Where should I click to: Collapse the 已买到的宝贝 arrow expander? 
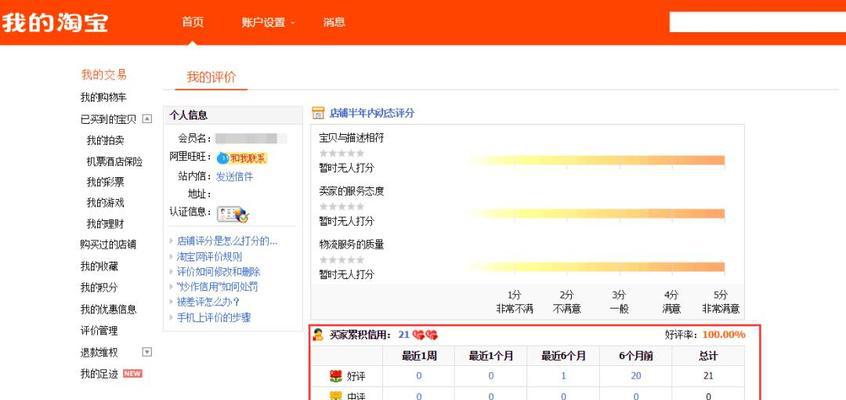(x=147, y=119)
